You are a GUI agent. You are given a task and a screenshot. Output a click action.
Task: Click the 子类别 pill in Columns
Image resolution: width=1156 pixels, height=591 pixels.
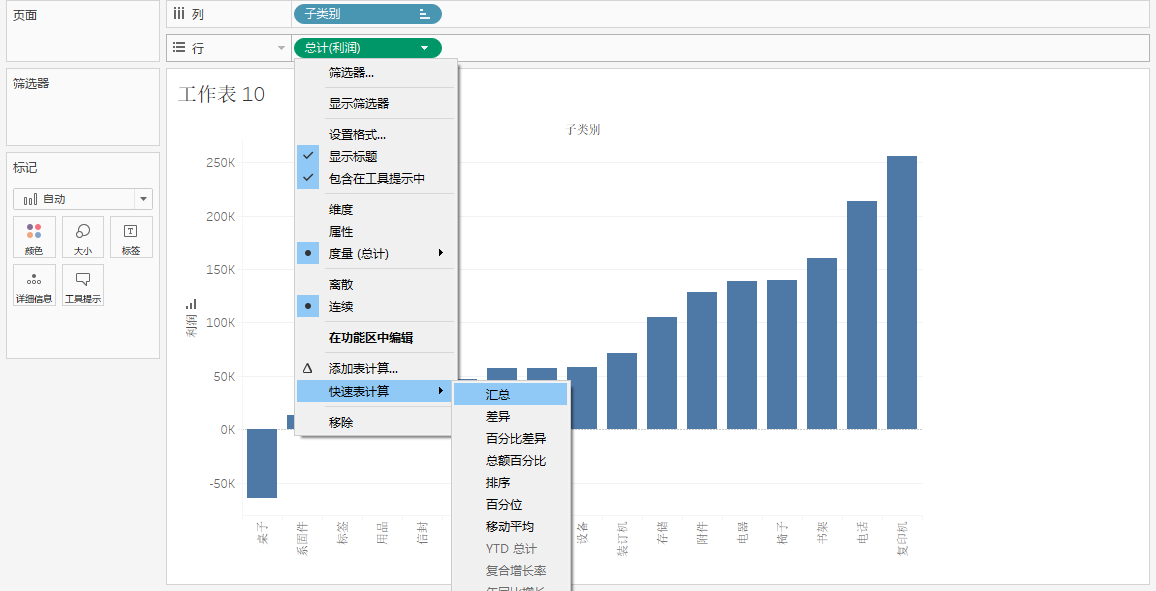(x=367, y=14)
